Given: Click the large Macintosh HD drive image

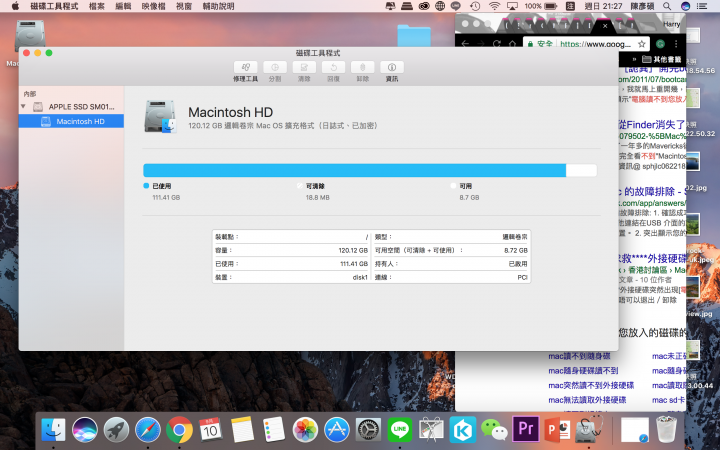Looking at the screenshot, I should (160, 117).
